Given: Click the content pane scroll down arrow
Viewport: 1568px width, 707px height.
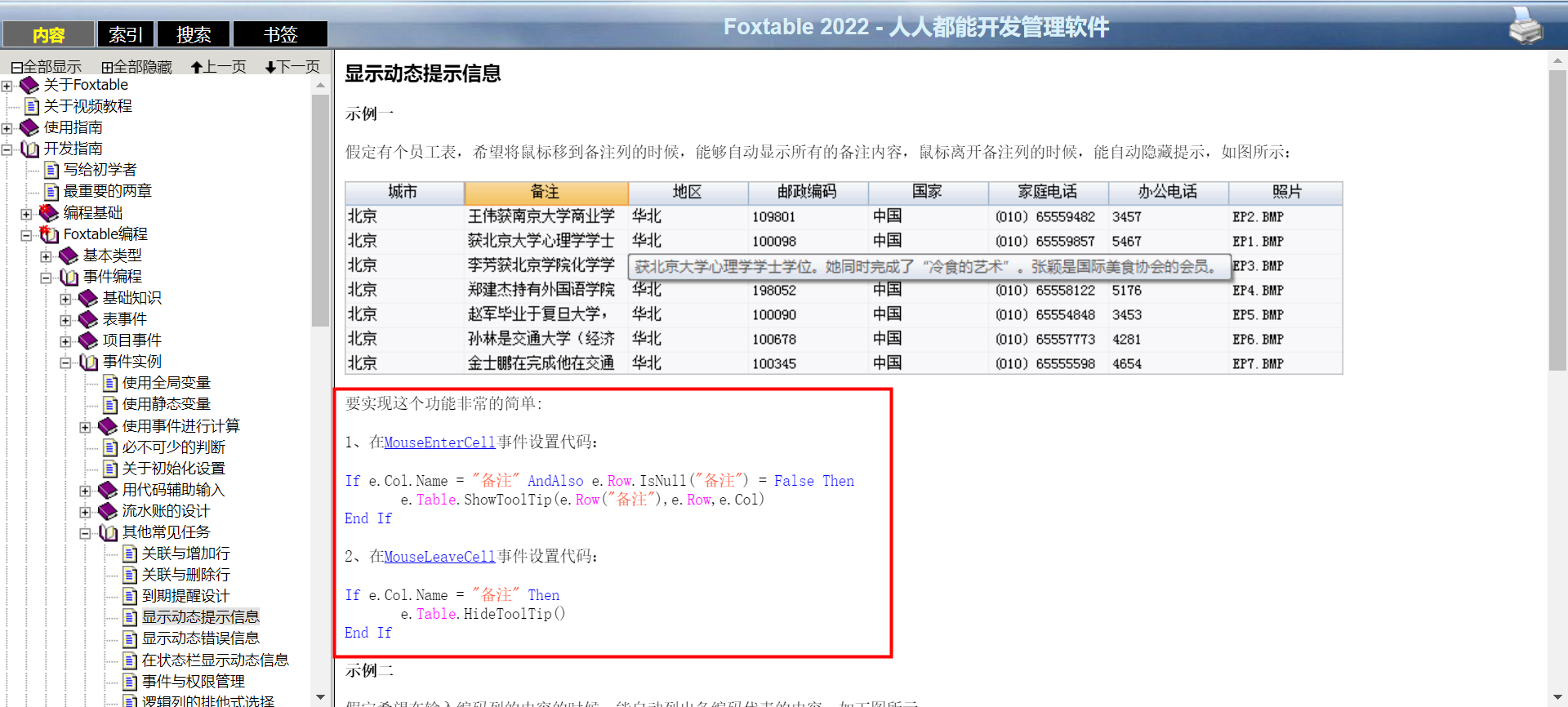Looking at the screenshot, I should point(1557,696).
